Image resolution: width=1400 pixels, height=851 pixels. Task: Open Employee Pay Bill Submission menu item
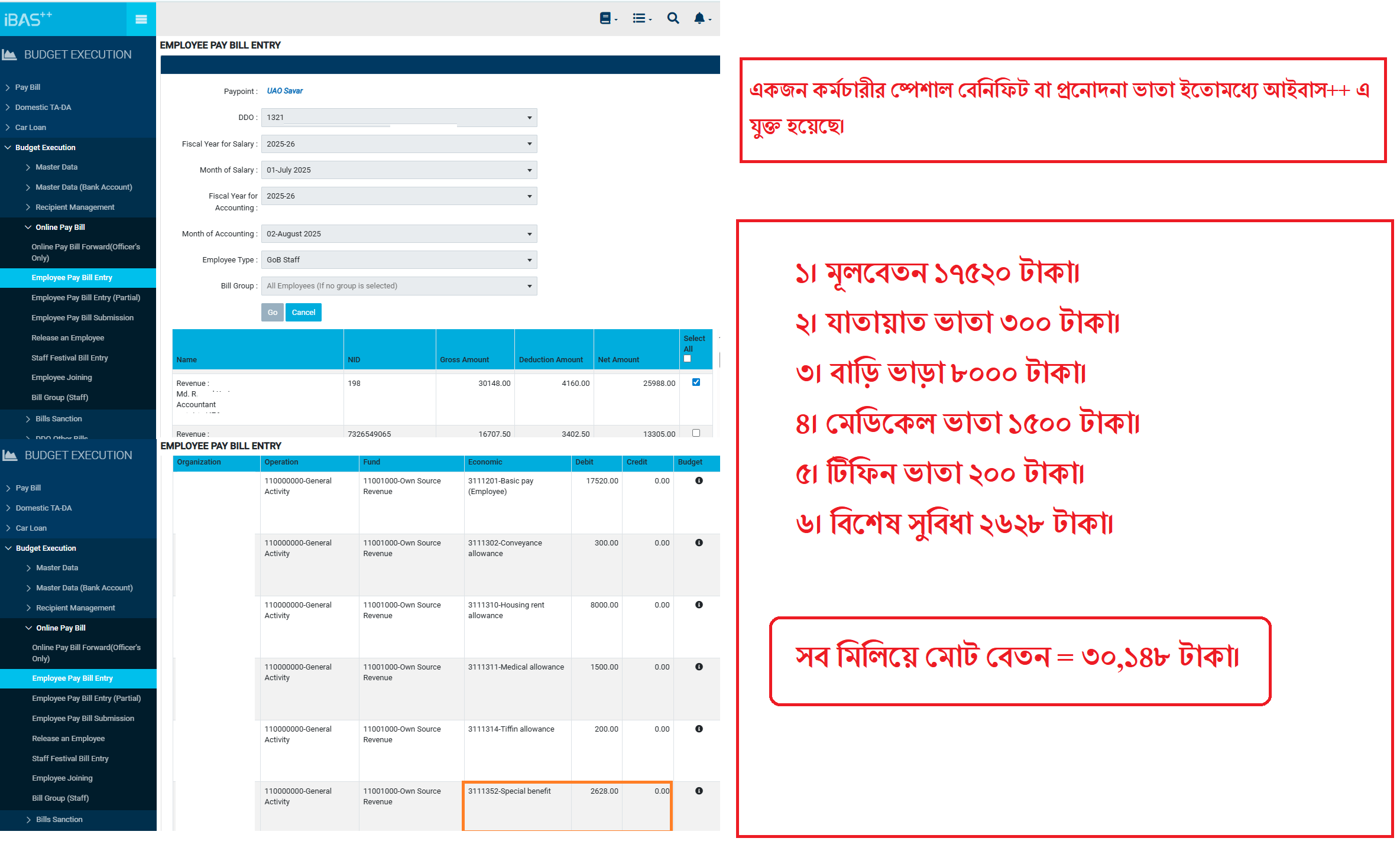point(82,318)
